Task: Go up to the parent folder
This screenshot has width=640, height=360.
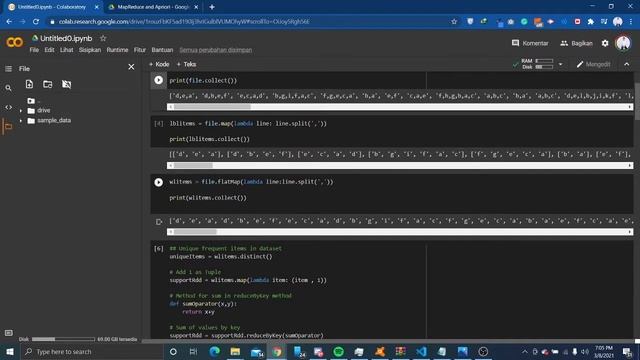Action: coord(31,100)
